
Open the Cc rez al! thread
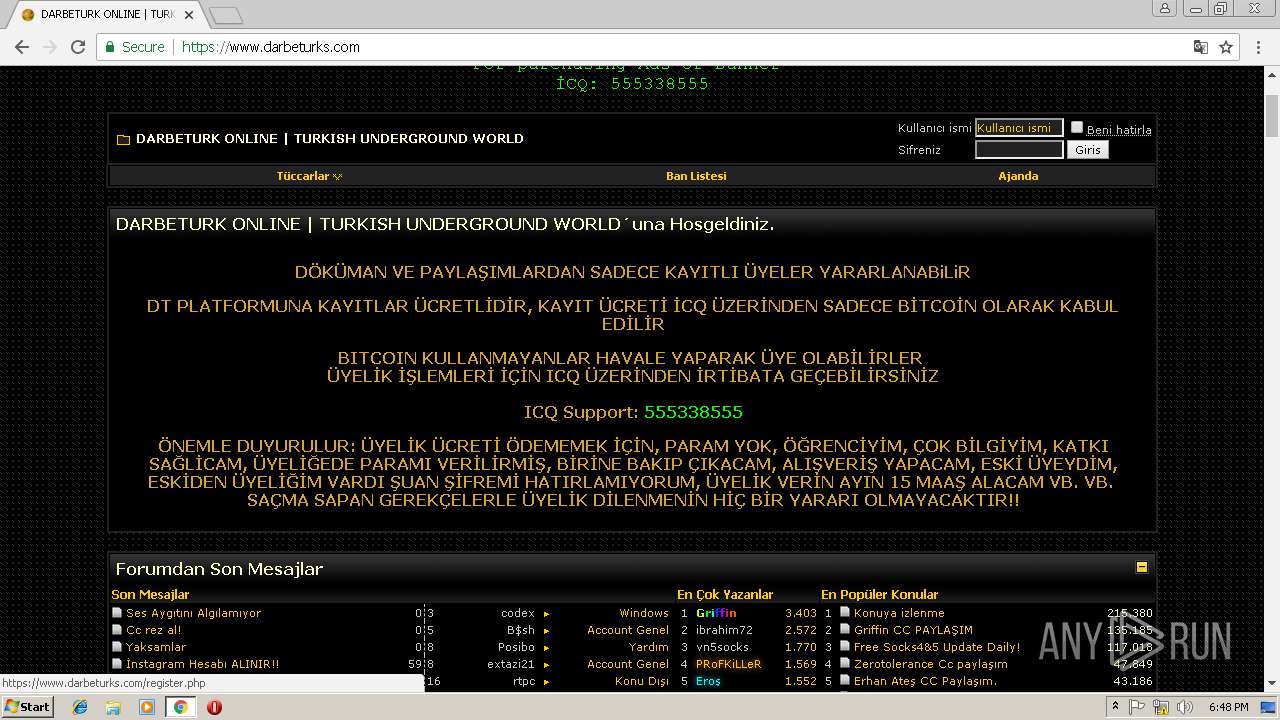tap(154, 630)
